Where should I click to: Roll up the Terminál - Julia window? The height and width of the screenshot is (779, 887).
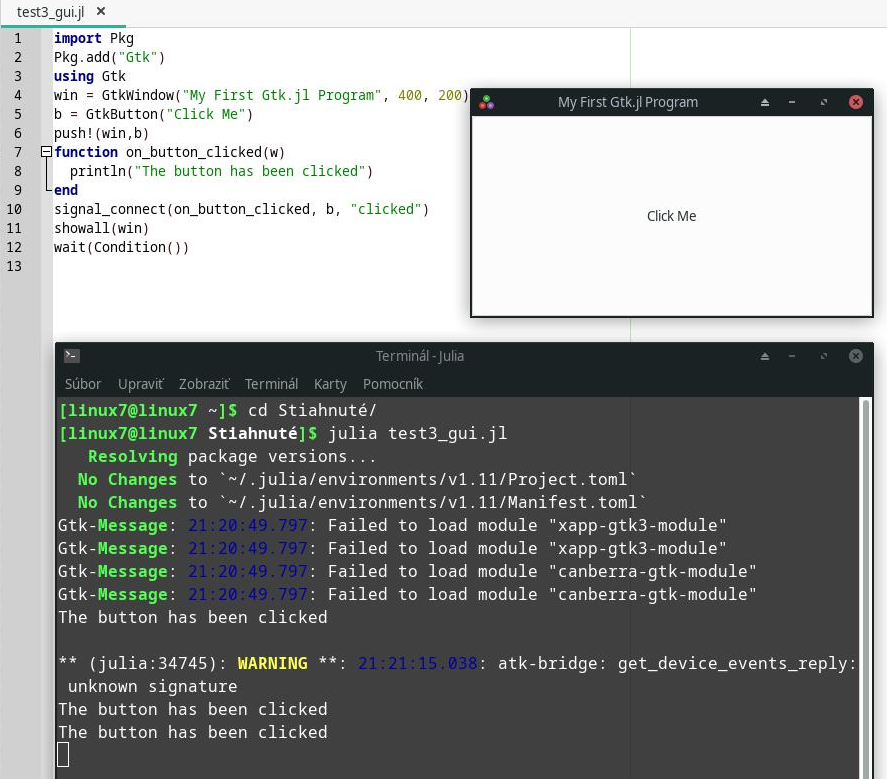(765, 356)
